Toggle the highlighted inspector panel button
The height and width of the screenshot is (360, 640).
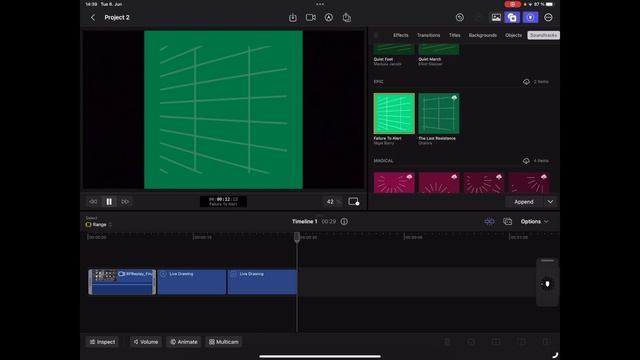tap(530, 18)
